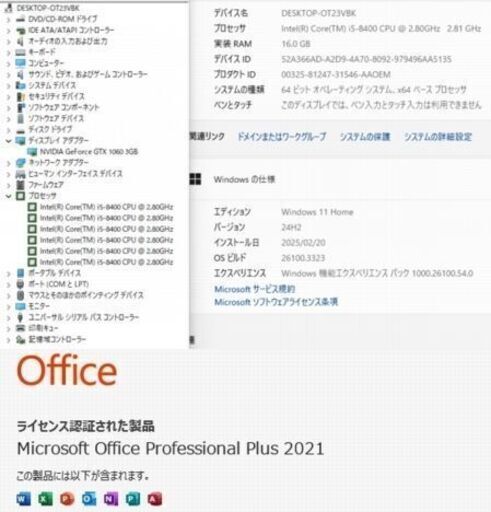Click the PowerPoint app icon
Viewport: 491px width, 512px height.
(67, 499)
